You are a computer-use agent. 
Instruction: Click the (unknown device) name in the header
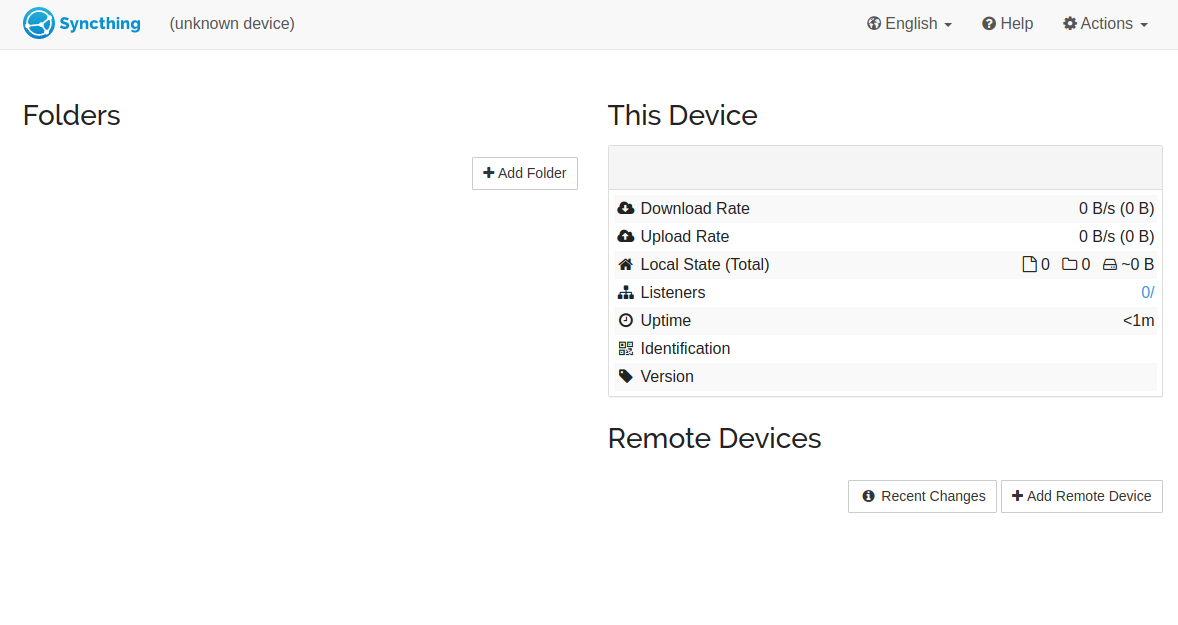click(x=231, y=23)
